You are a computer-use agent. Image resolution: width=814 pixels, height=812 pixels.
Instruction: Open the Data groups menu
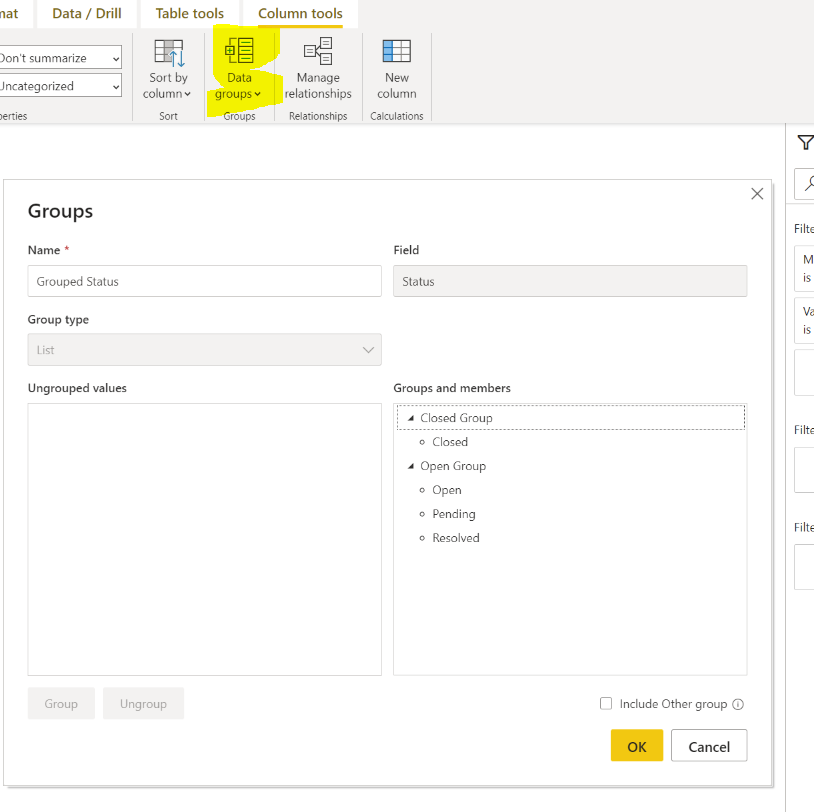click(x=238, y=69)
